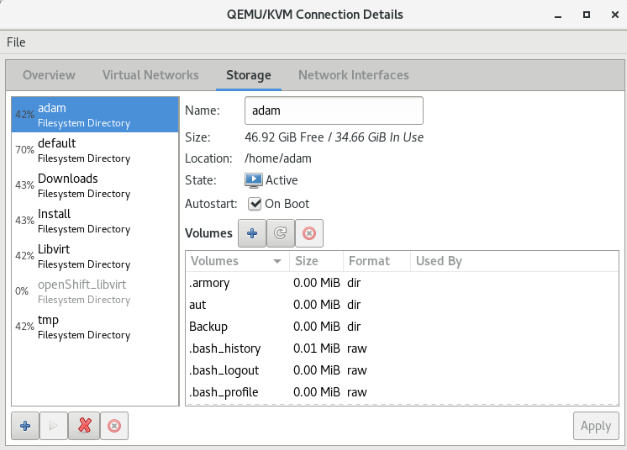
Task: Maximize the Connection Details window
Action: (586, 15)
